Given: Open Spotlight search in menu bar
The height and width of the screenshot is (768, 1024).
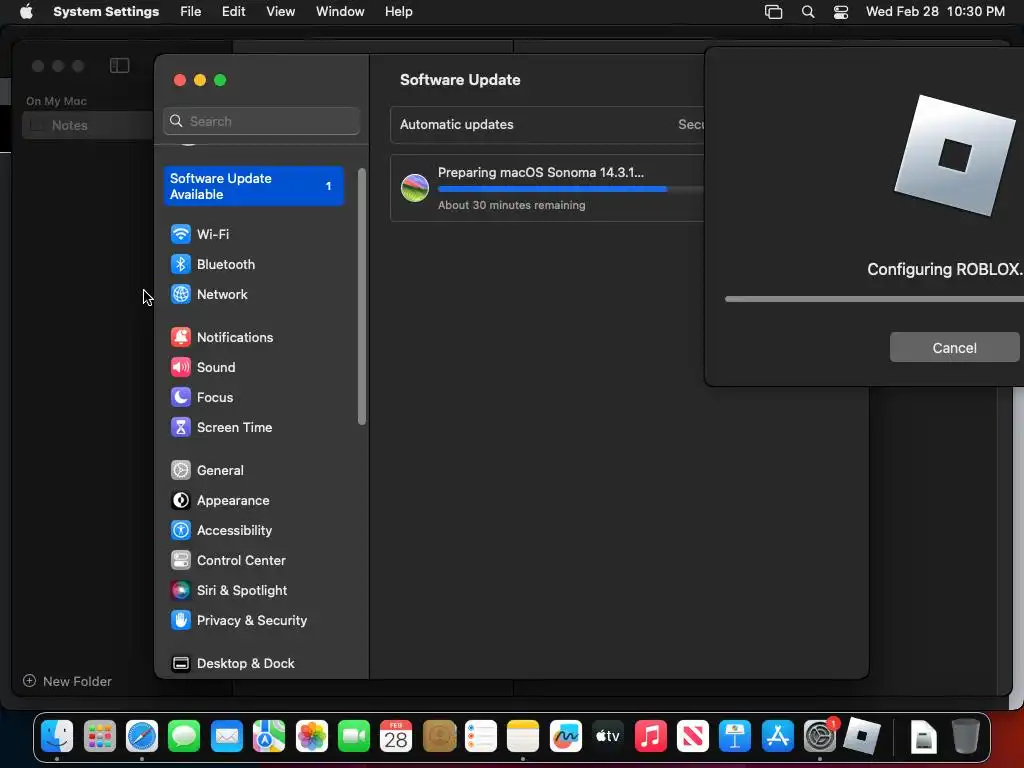Looking at the screenshot, I should (808, 12).
